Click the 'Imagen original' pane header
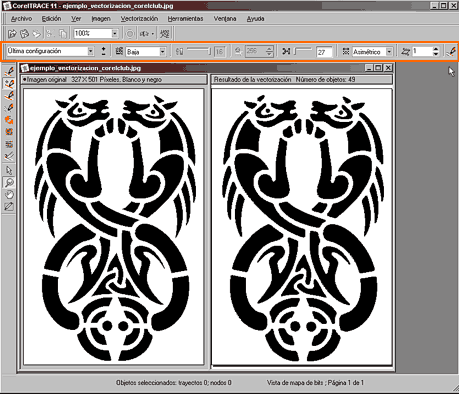Viewport: 459px width, 394px height. pyautogui.click(x=114, y=80)
